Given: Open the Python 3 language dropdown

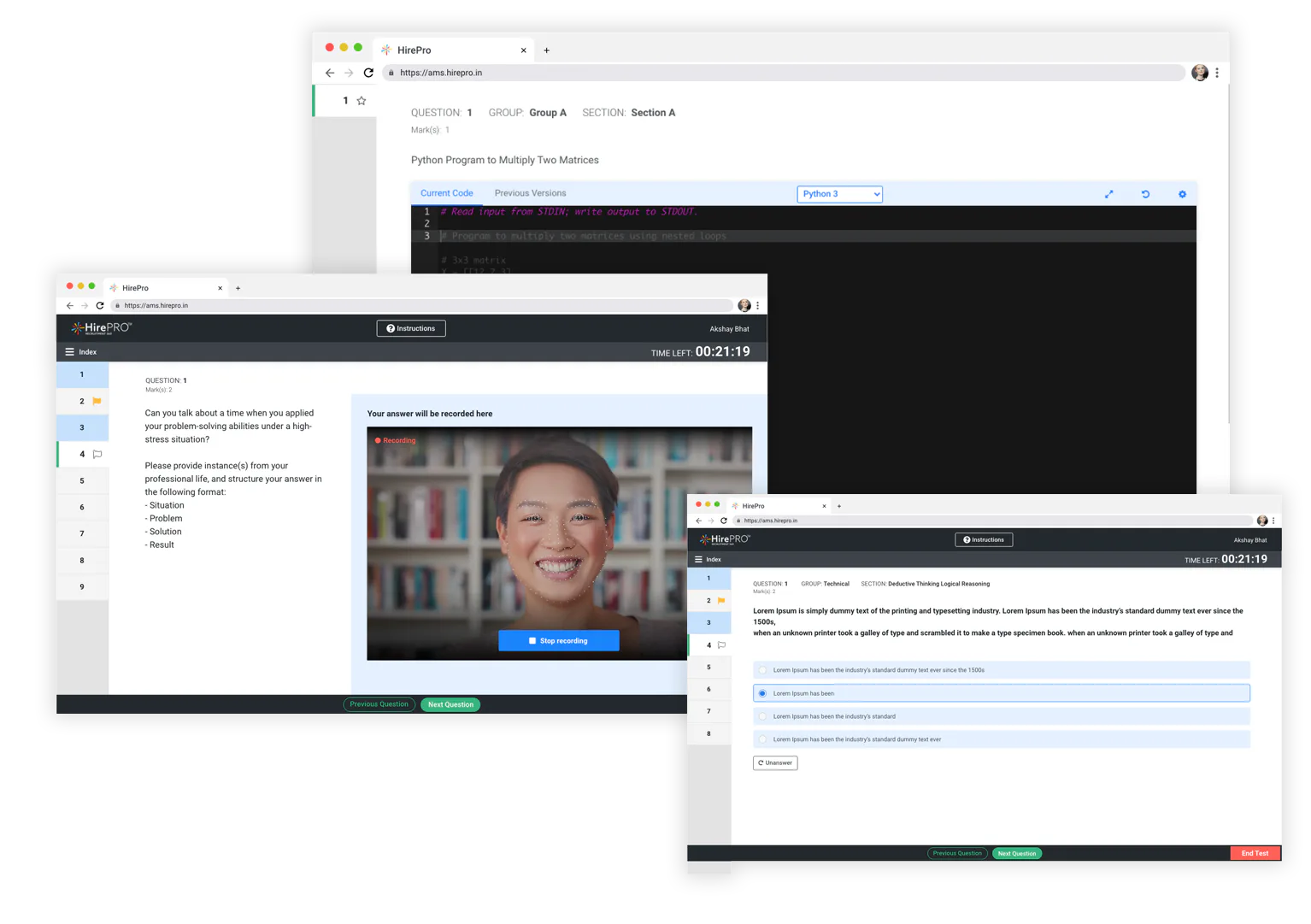Looking at the screenshot, I should [x=839, y=194].
